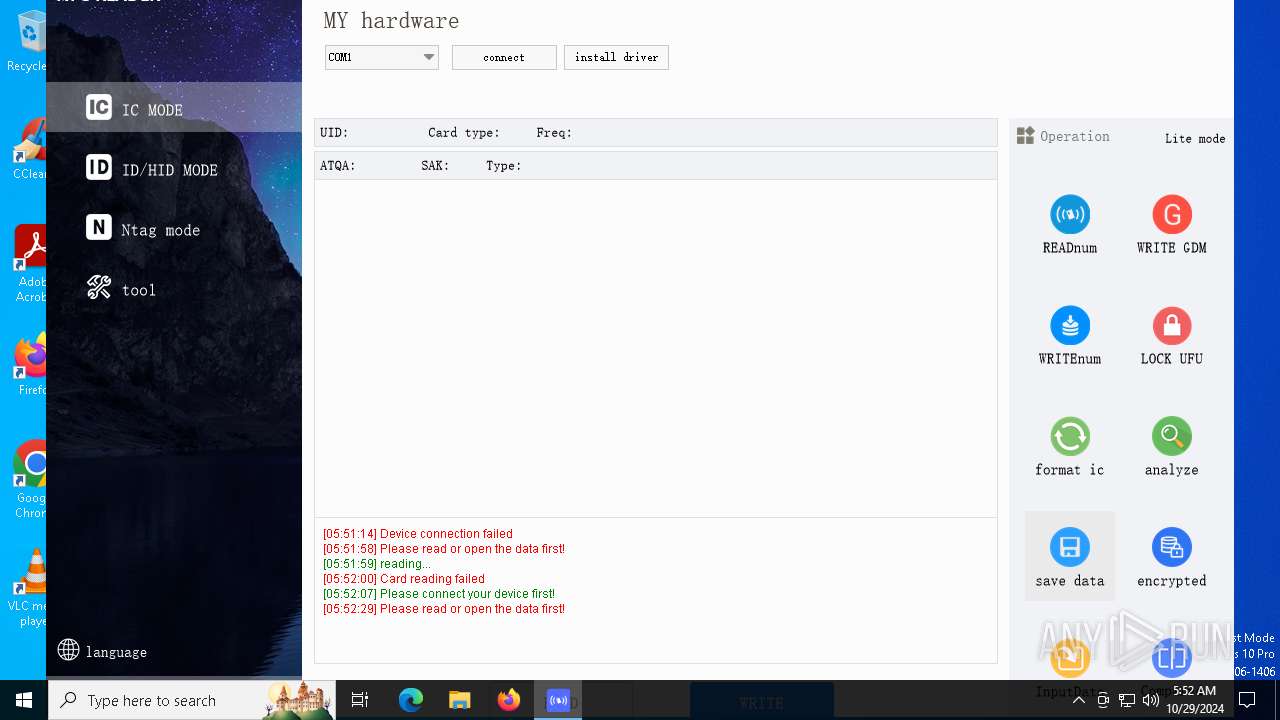The width and height of the screenshot is (1280, 720).
Task: Click inside the card data display area
Action: pyautogui.click(x=656, y=348)
